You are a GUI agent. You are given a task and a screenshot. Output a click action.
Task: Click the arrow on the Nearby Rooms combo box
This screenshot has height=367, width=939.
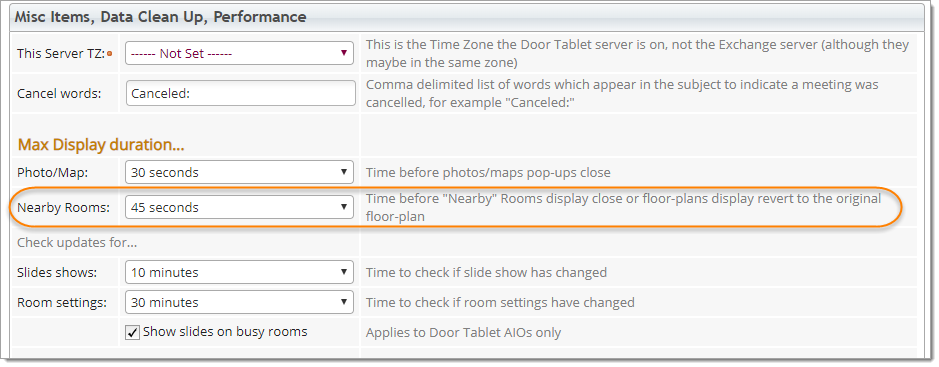pyautogui.click(x=344, y=207)
